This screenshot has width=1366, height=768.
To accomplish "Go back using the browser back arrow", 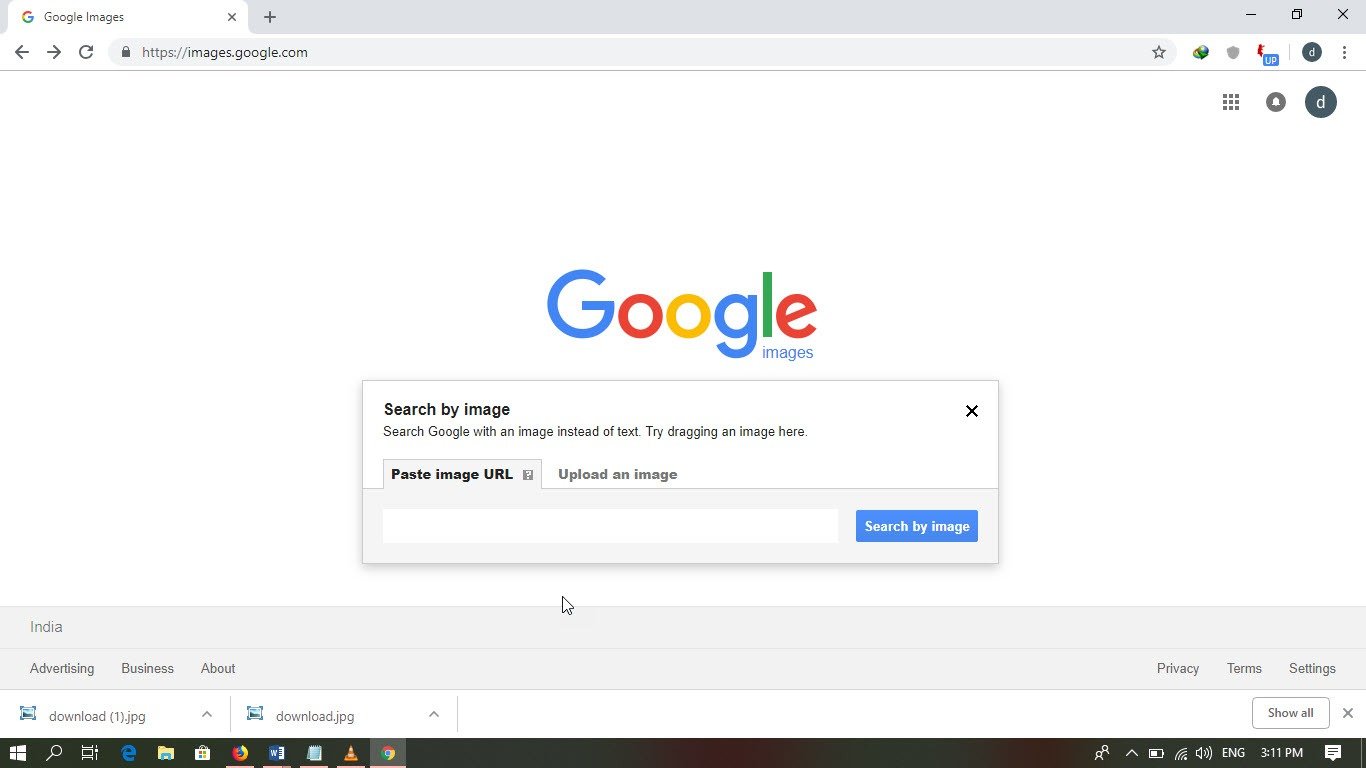I will tap(22, 52).
